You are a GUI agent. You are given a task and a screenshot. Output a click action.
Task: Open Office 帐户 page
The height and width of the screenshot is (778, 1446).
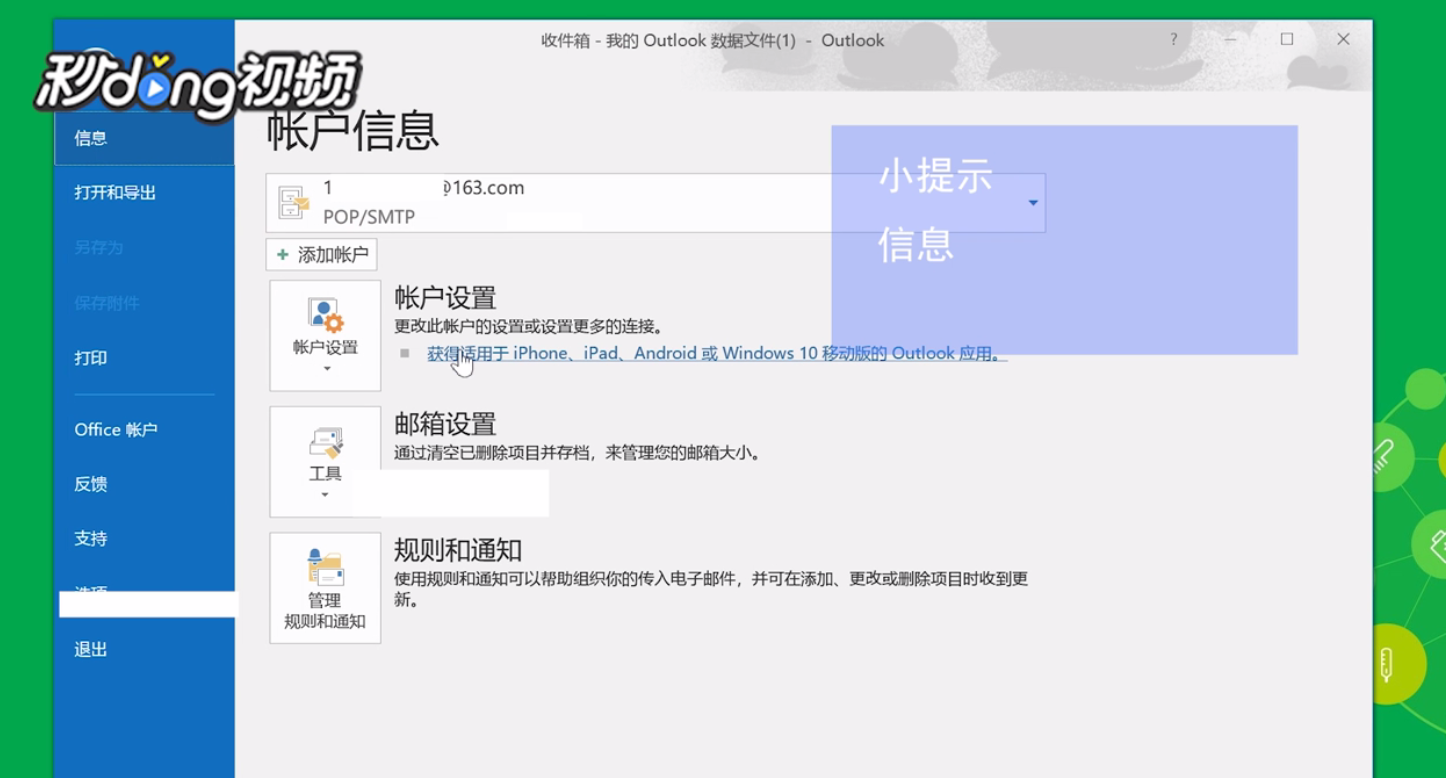[116, 429]
